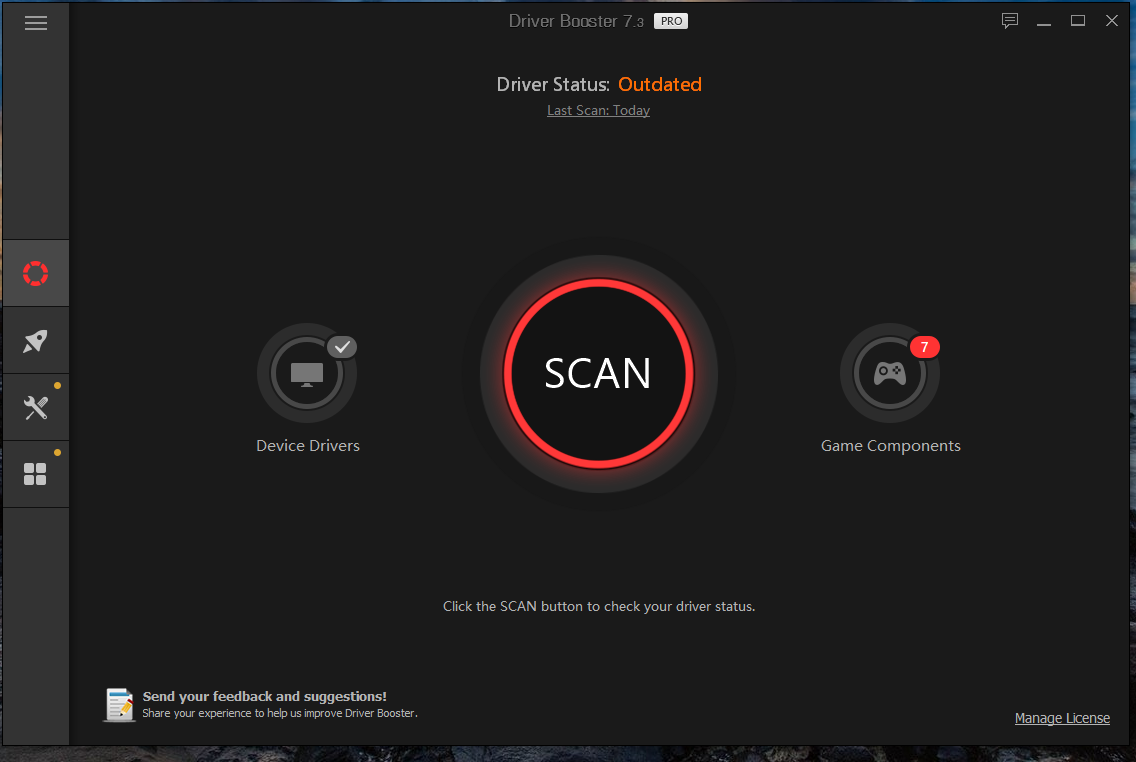
Task: Click Send your feedback and suggestions
Action: point(264,696)
